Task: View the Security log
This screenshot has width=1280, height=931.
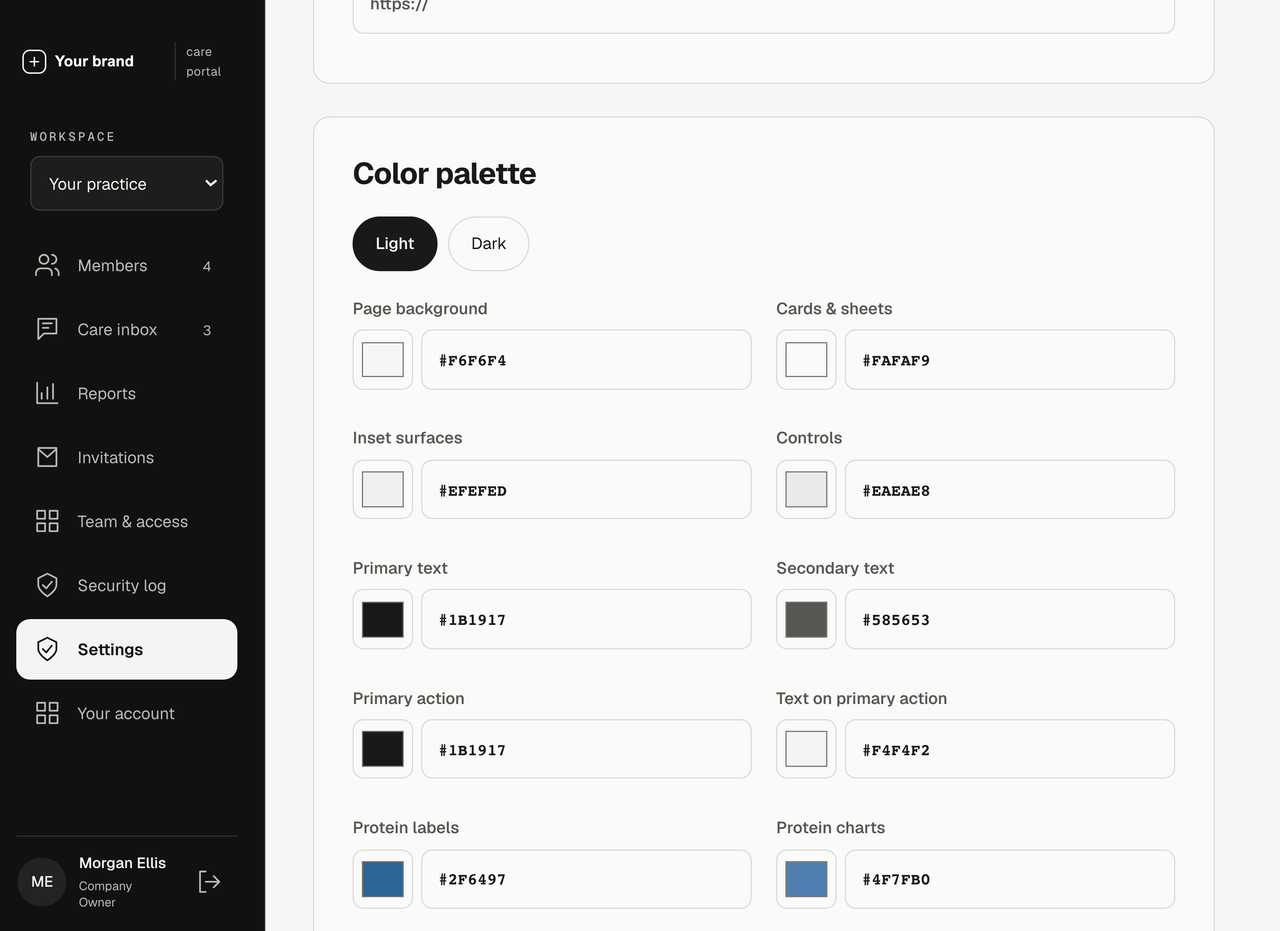Action: click(x=127, y=585)
